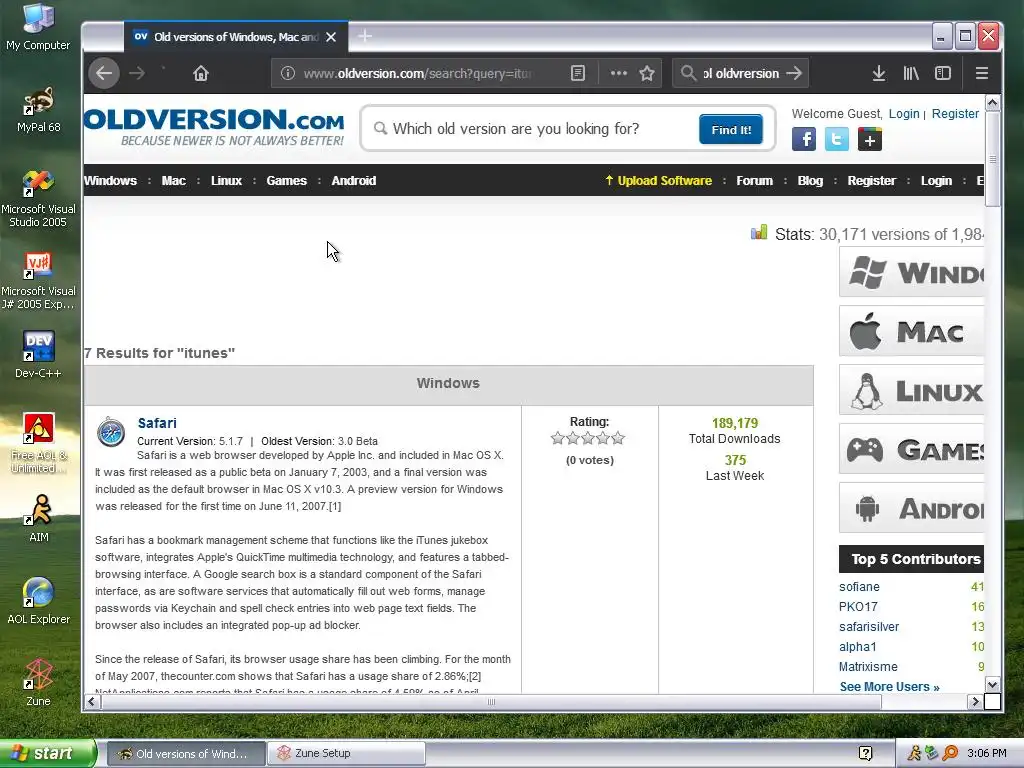Open My Computer desktop icon
The image size is (1024, 768).
pos(38,27)
